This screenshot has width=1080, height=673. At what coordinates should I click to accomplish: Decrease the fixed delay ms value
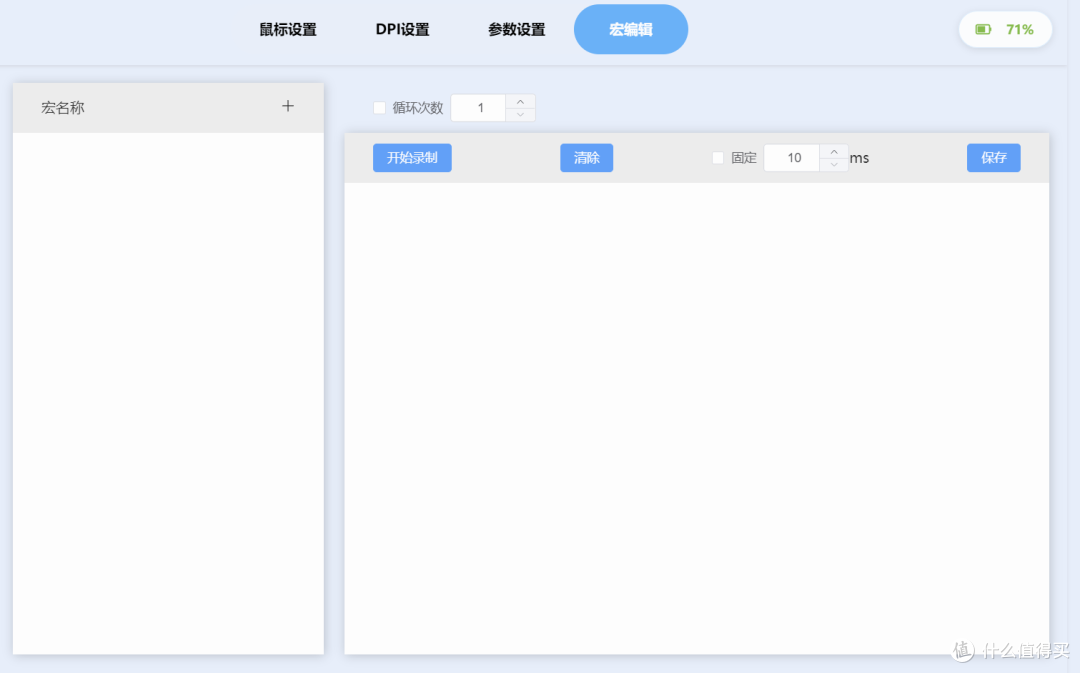click(x=834, y=165)
